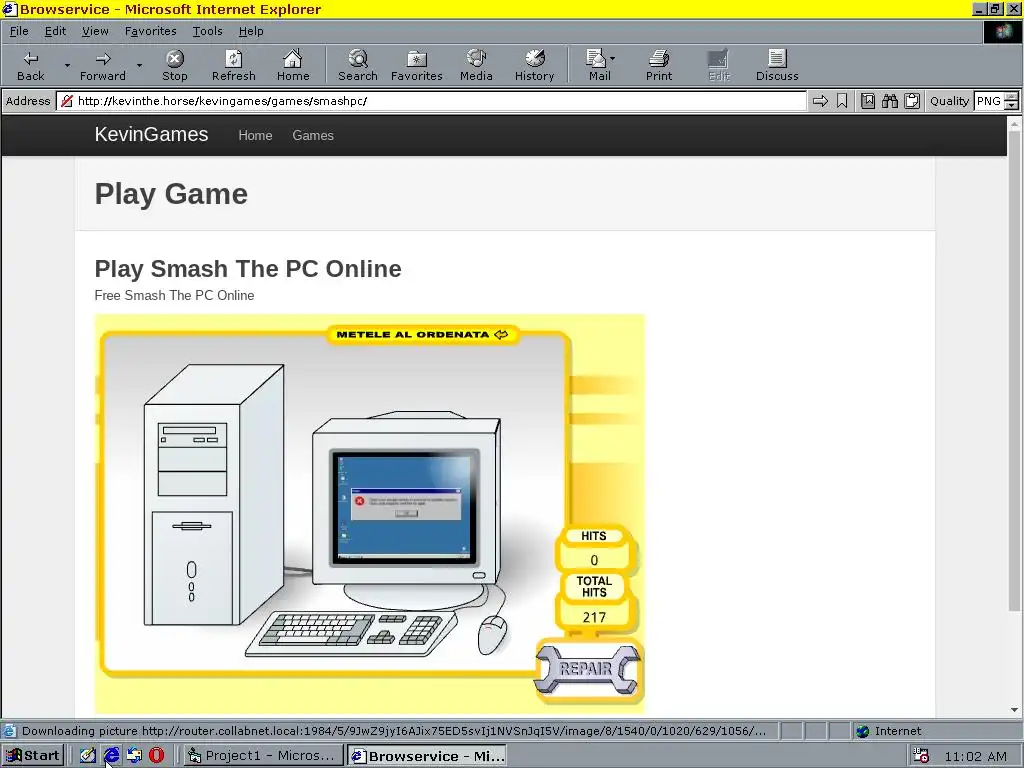The width and height of the screenshot is (1024, 768).
Task: Click the Start button
Action: [32, 756]
